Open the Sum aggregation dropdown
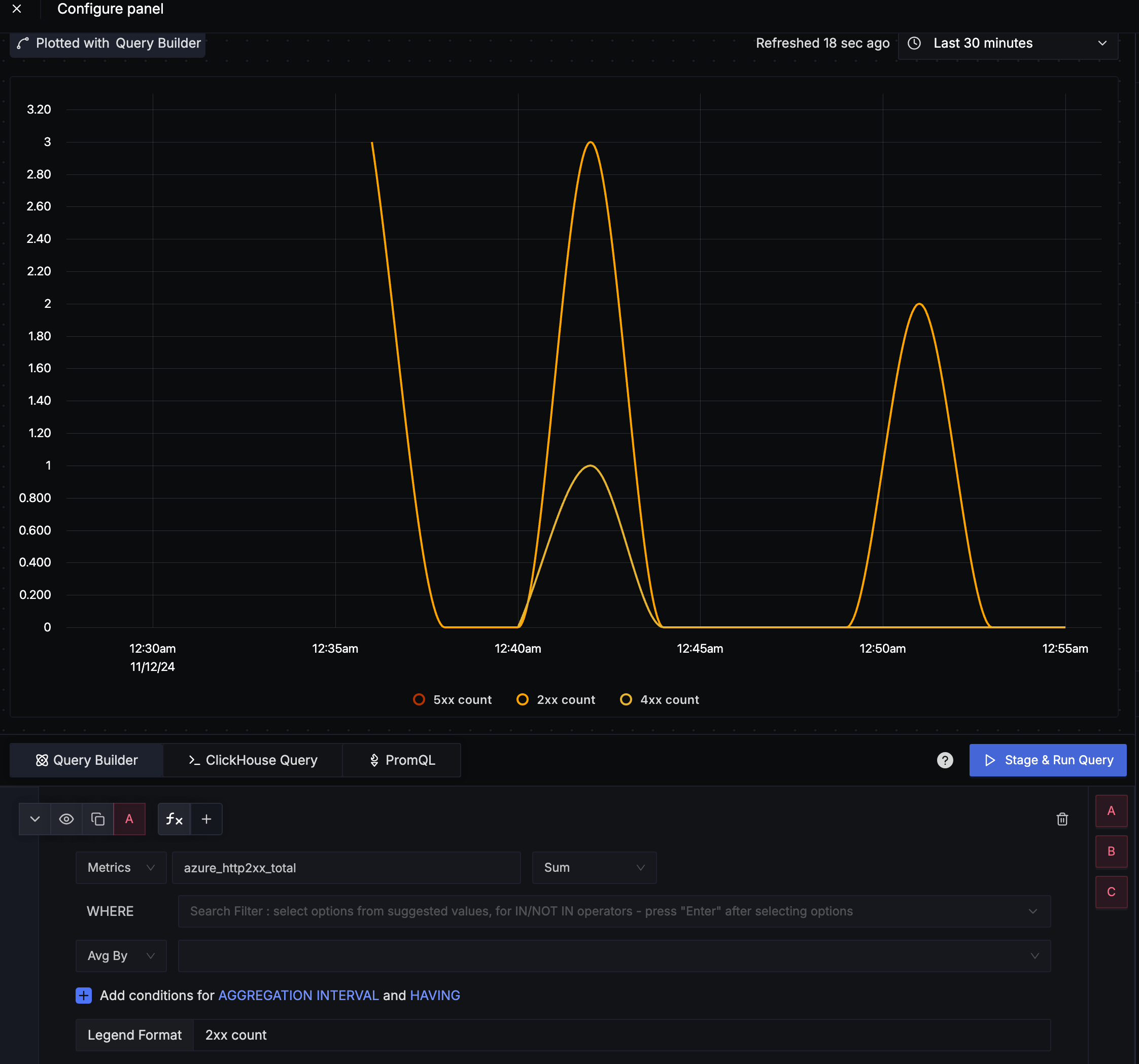1139x1064 pixels. [594, 868]
